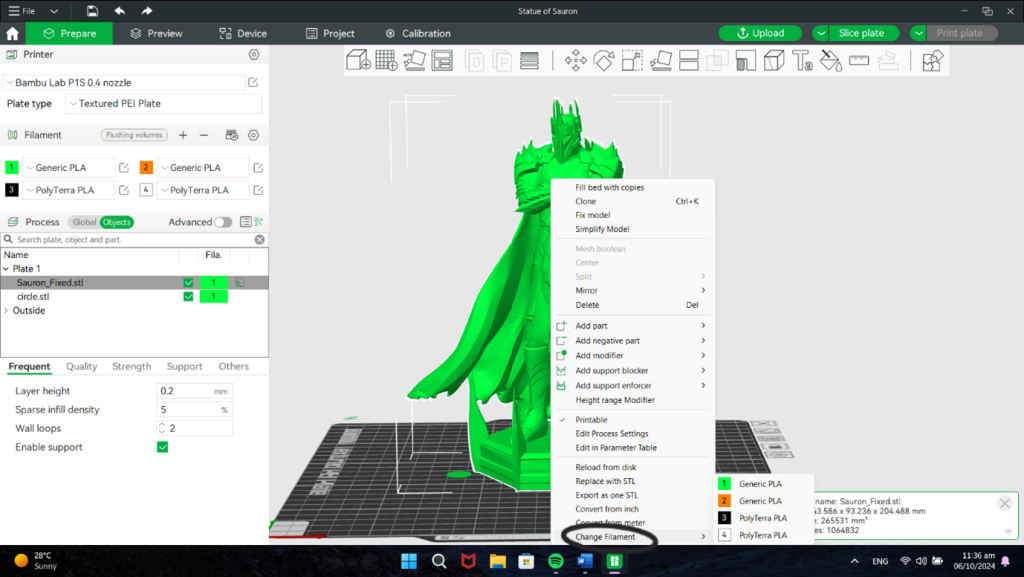This screenshot has width=1024, height=577.
Task: Add a filament with the plus icon
Action: [183, 135]
